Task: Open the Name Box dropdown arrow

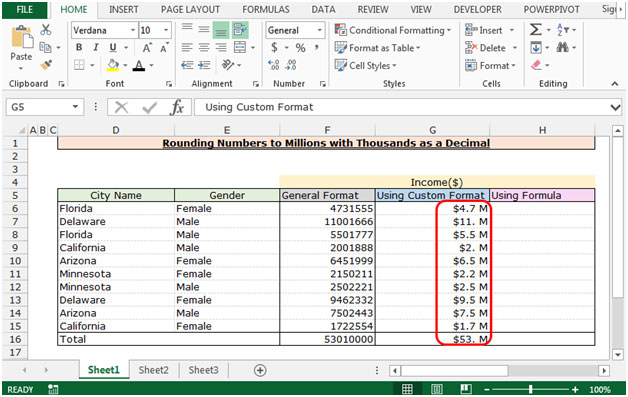Action: point(75,107)
